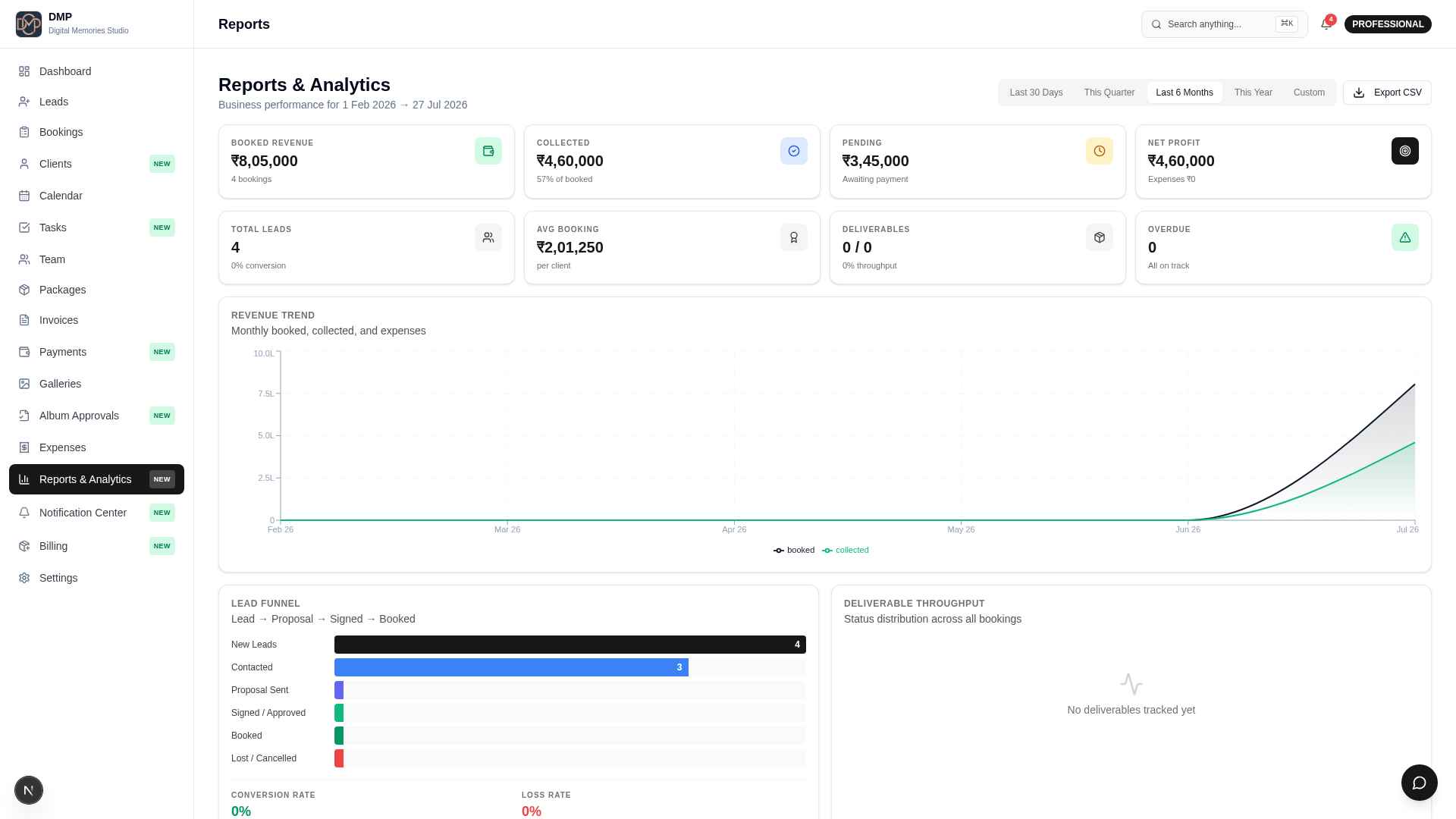
Task: Click the search magnifier icon
Action: coord(1156,24)
